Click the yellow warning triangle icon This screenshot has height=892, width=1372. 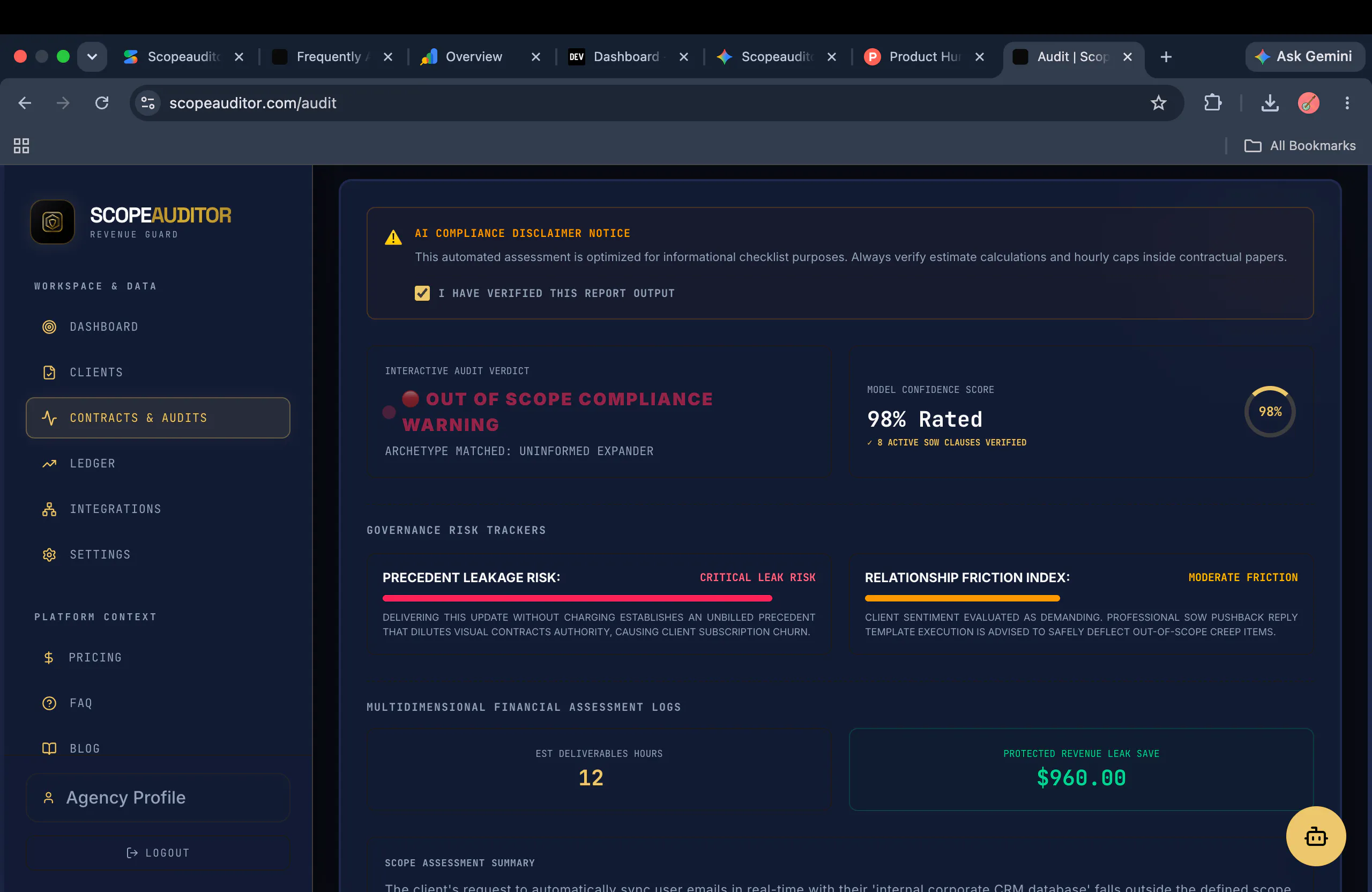click(x=393, y=237)
